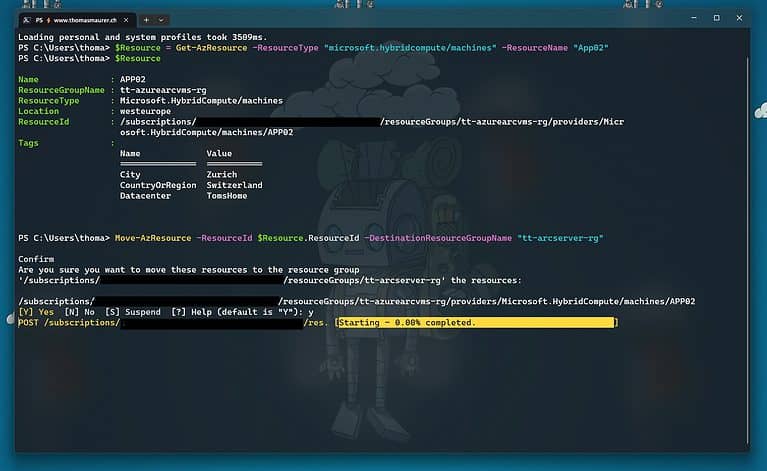Click the 'Loading personal and system profiles' line
This screenshot has width=767, height=471.
(x=143, y=37)
